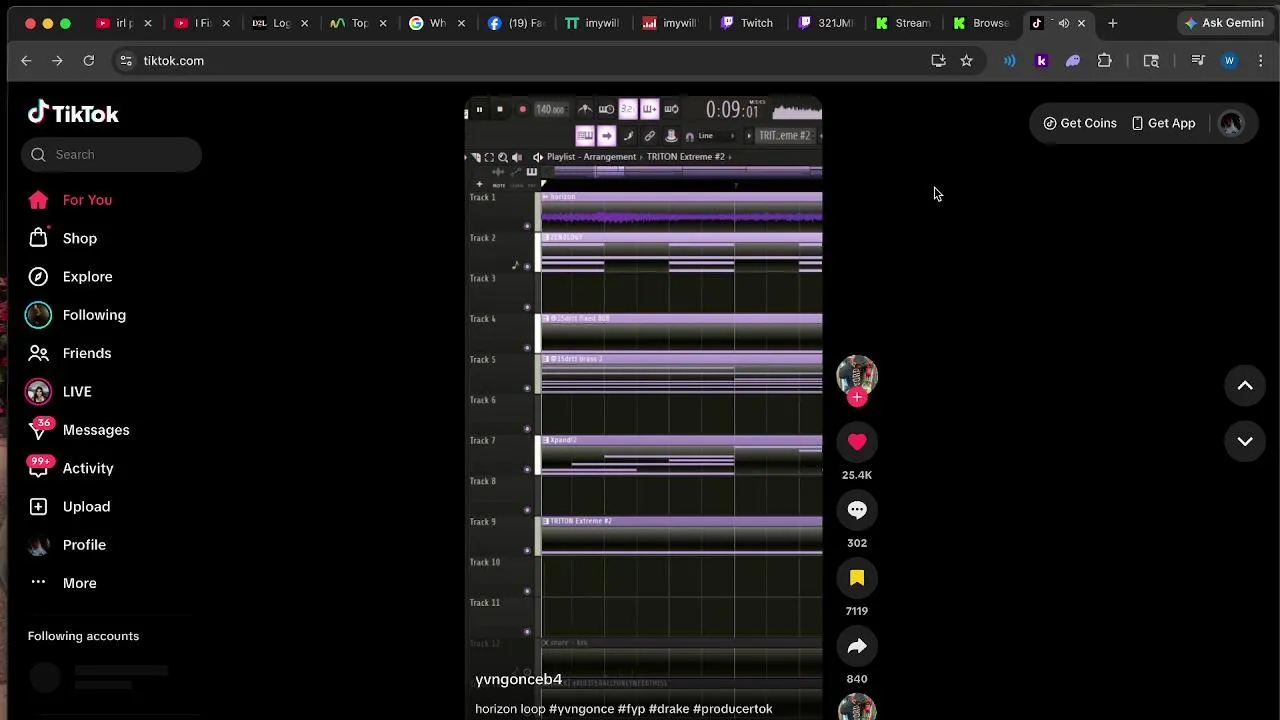Open the yvngonceb4 username link
Image resolution: width=1280 pixels, height=720 pixels.
click(x=518, y=679)
